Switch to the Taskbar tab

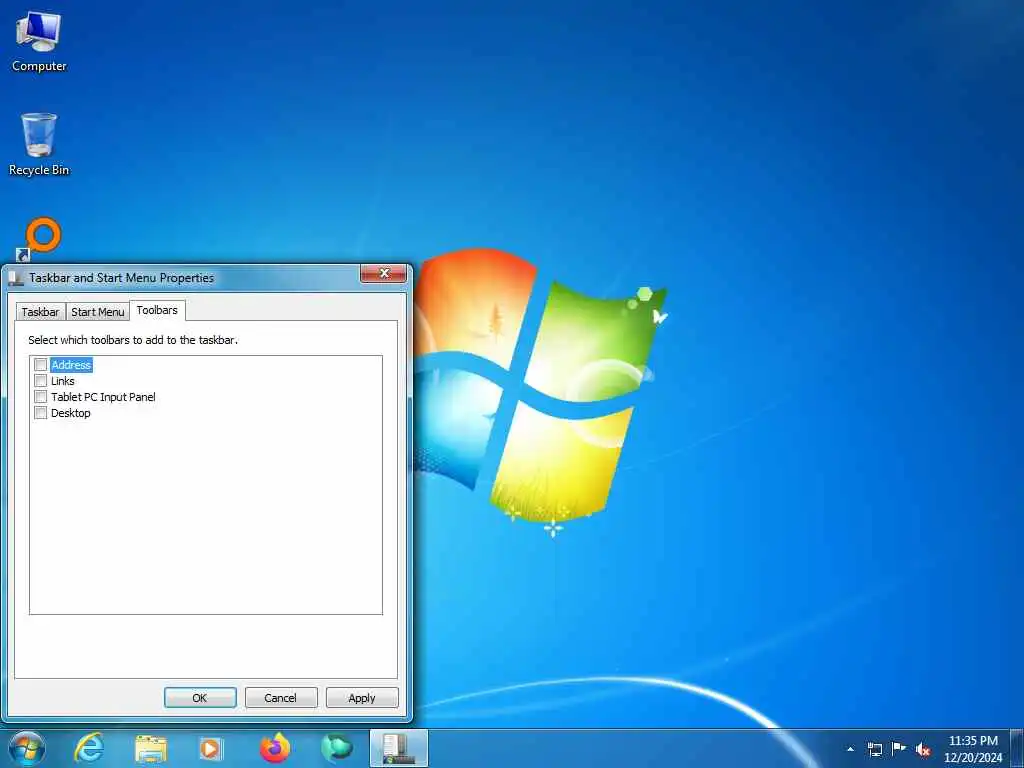tap(40, 312)
